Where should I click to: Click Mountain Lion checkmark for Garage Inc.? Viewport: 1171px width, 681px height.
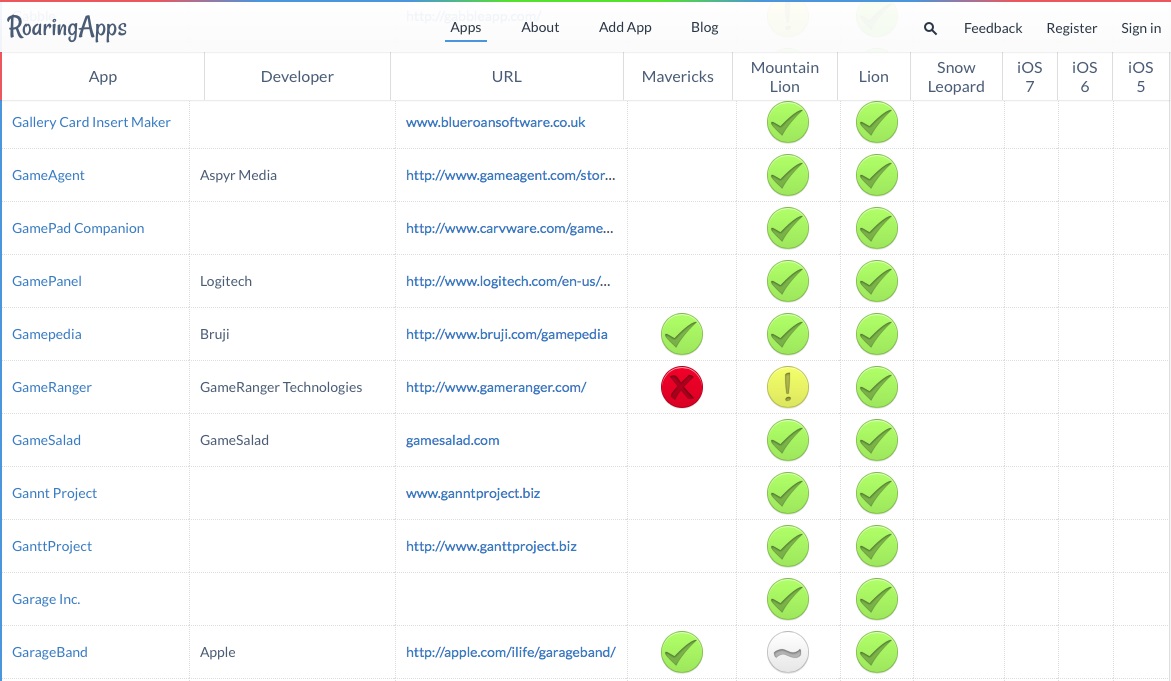pos(788,600)
